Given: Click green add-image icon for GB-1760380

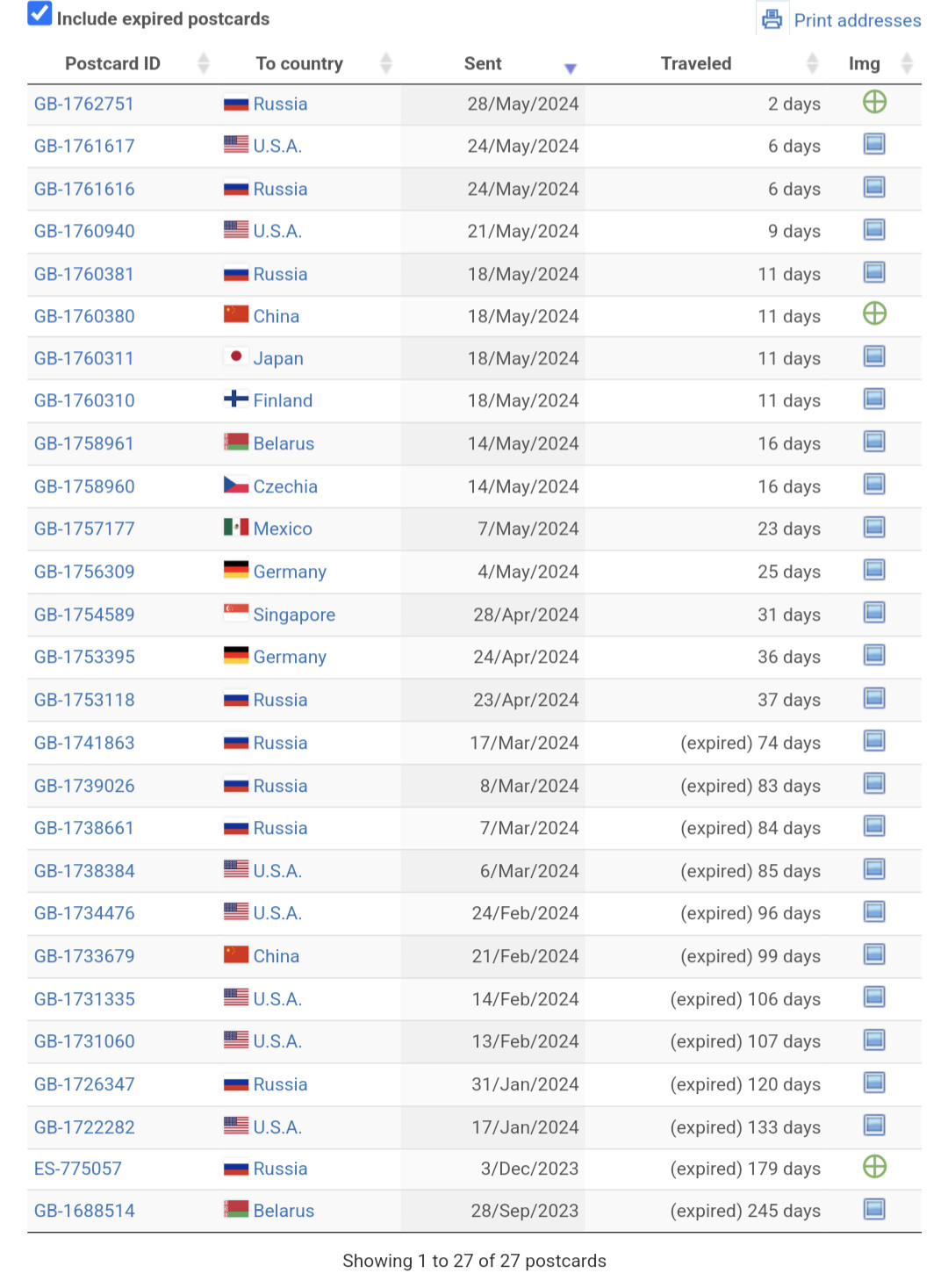Looking at the screenshot, I should click(x=874, y=314).
